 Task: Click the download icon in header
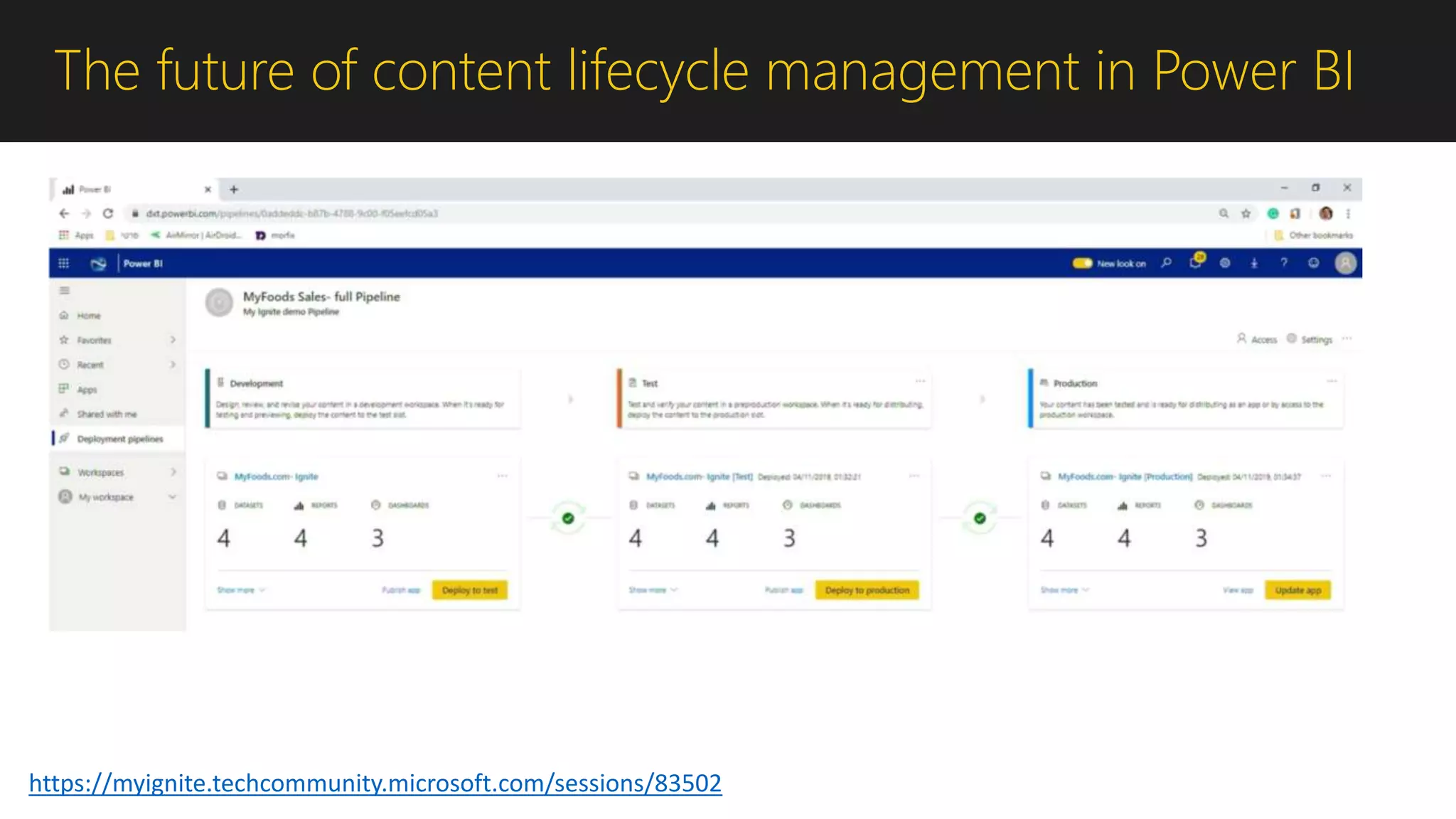(1254, 263)
